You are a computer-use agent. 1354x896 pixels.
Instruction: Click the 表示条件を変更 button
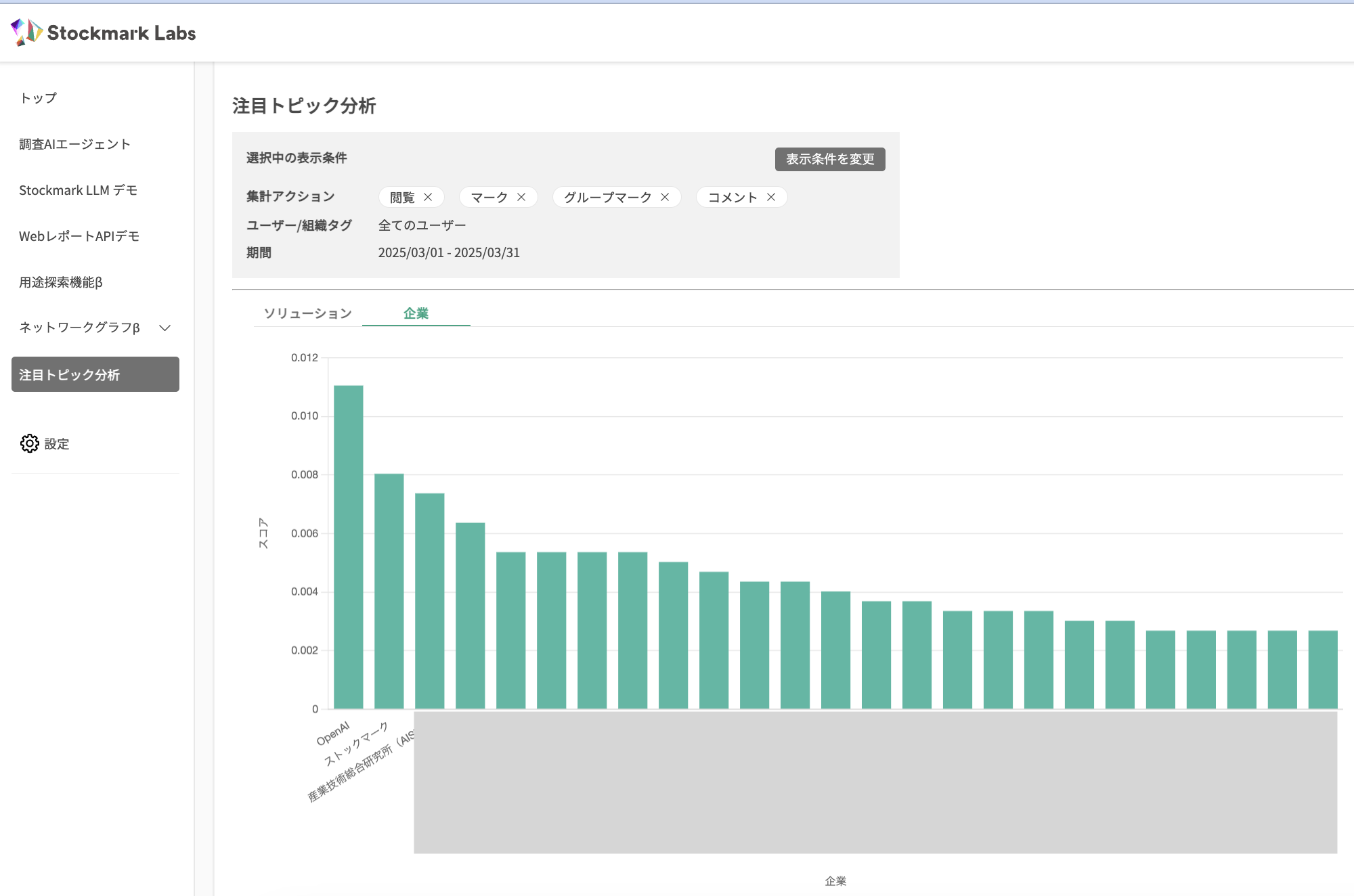[x=829, y=159]
